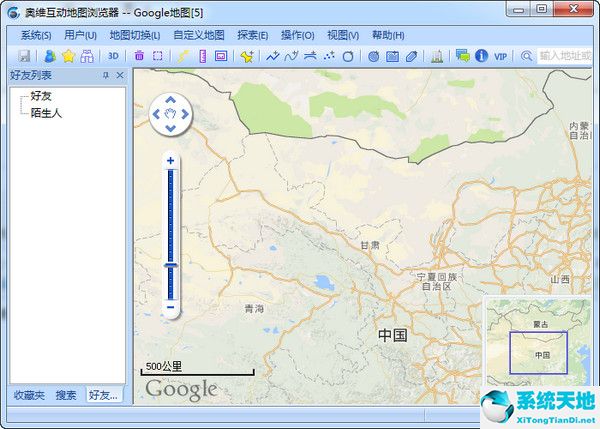This screenshot has width=600, height=429.
Task: Open the 自定义地图 menu
Action: coord(198,35)
